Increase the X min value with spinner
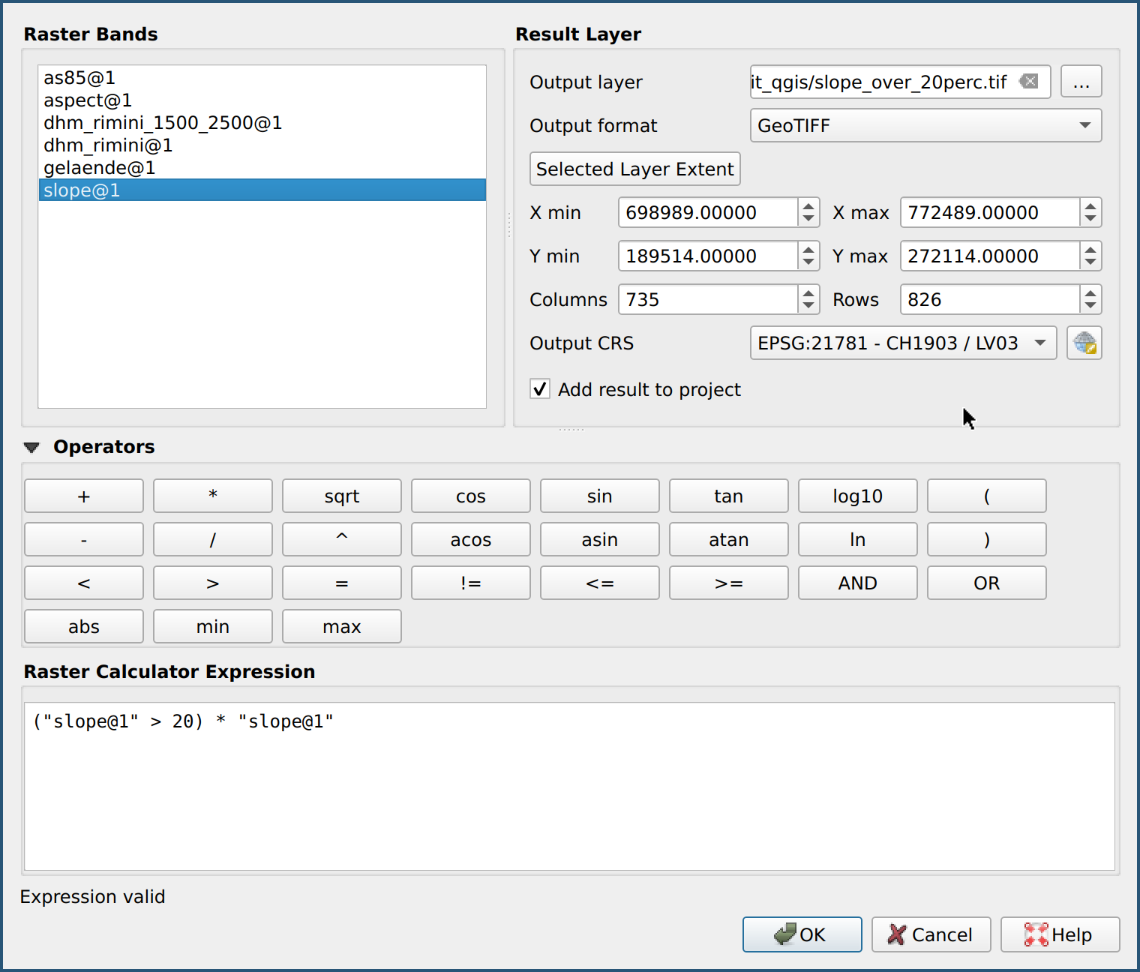This screenshot has width=1140, height=972. point(809,206)
